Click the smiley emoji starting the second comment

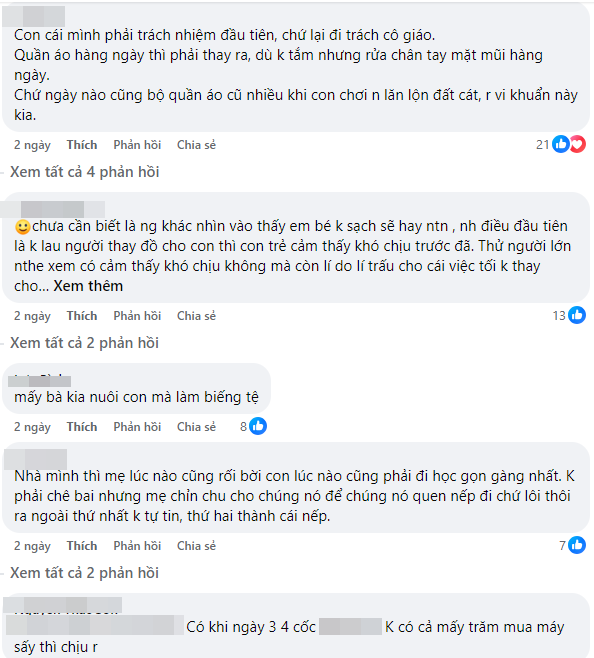pos(23,227)
